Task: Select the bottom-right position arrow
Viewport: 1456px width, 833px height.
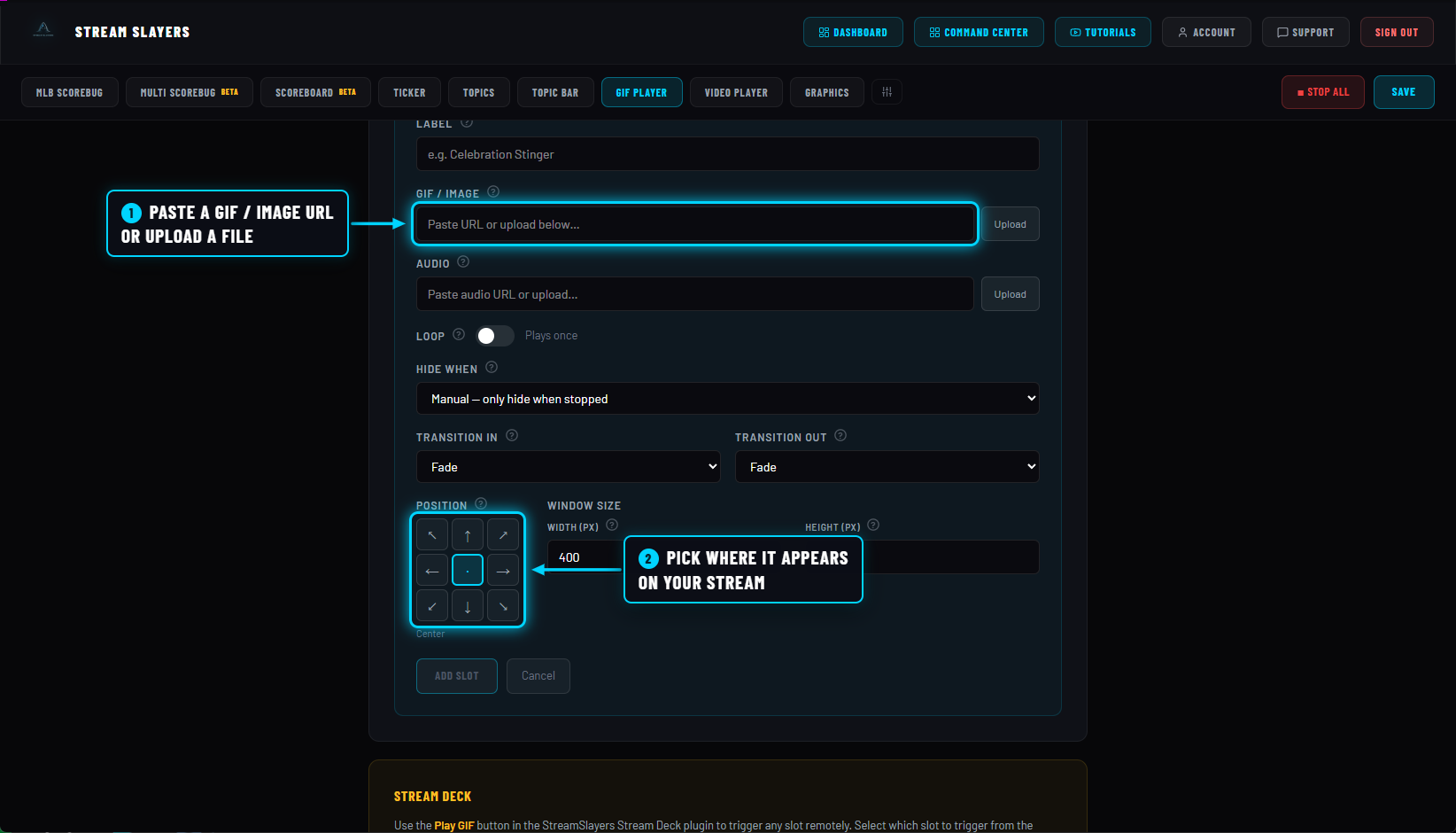Action: click(x=503, y=606)
